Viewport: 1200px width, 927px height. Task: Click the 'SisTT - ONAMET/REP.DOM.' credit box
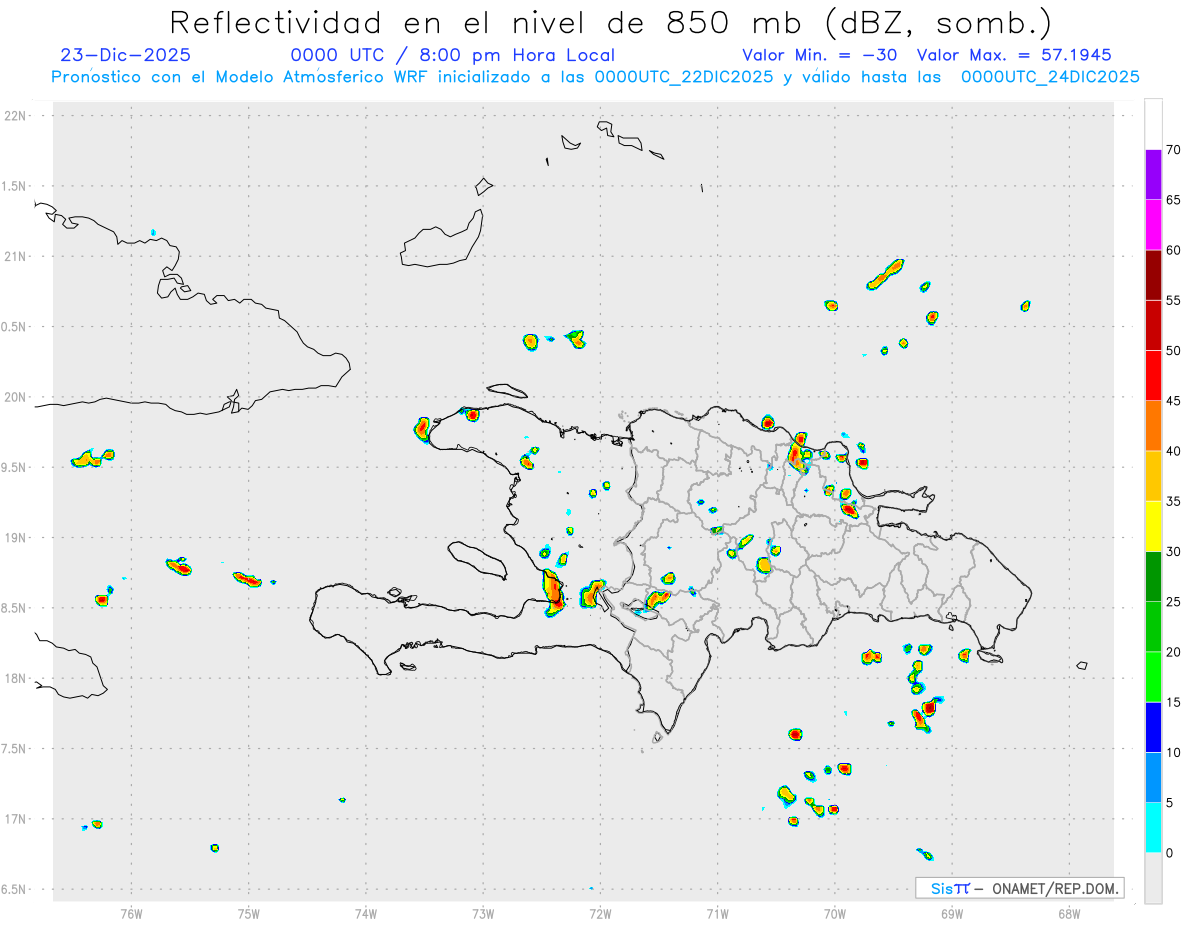[1020, 888]
